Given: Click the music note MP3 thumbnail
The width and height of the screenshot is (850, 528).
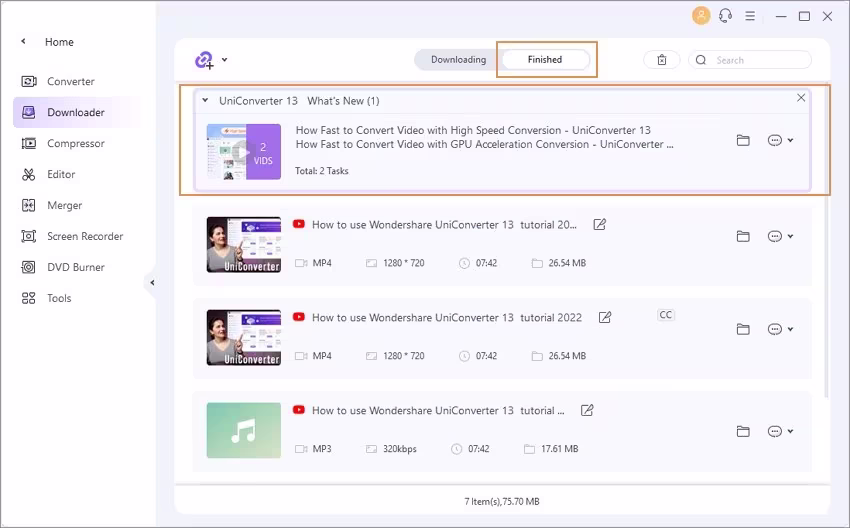Looking at the screenshot, I should (x=244, y=430).
